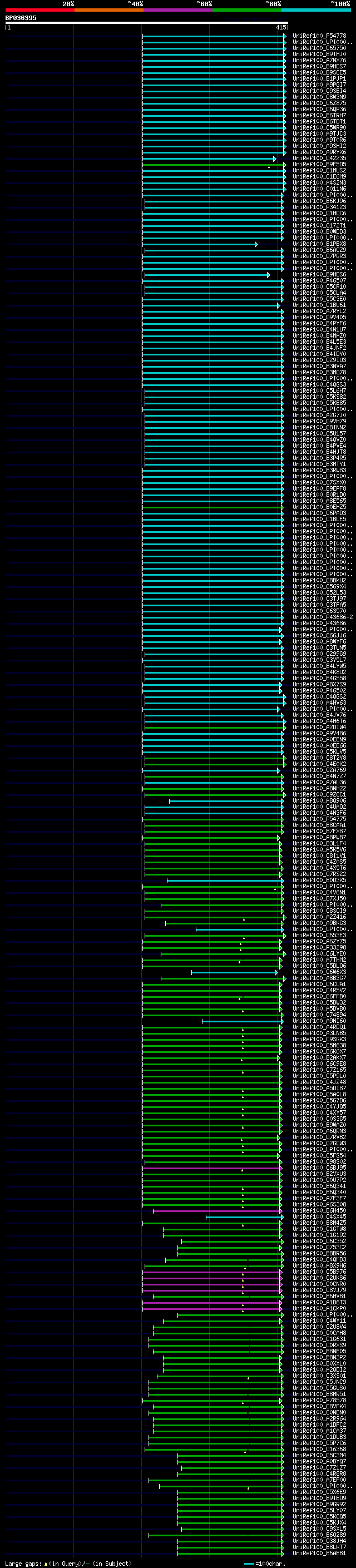Click the UniRef100_Q38JH4 entry

pyautogui.click(x=319, y=1541)
